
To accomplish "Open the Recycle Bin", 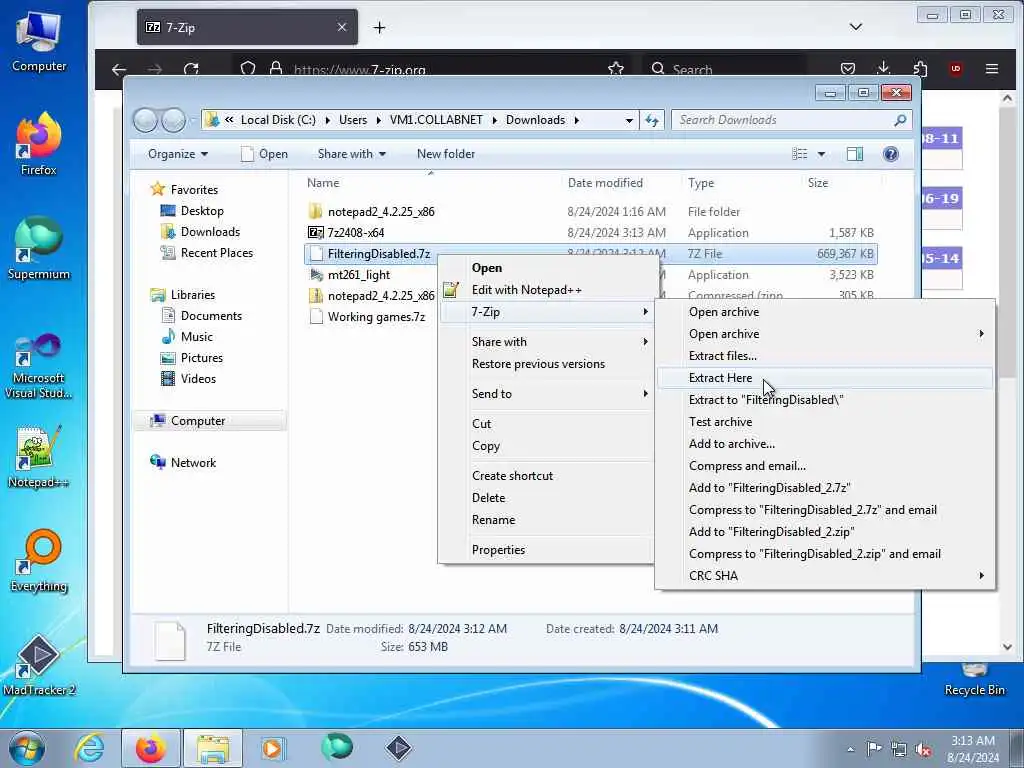I will click(974, 679).
